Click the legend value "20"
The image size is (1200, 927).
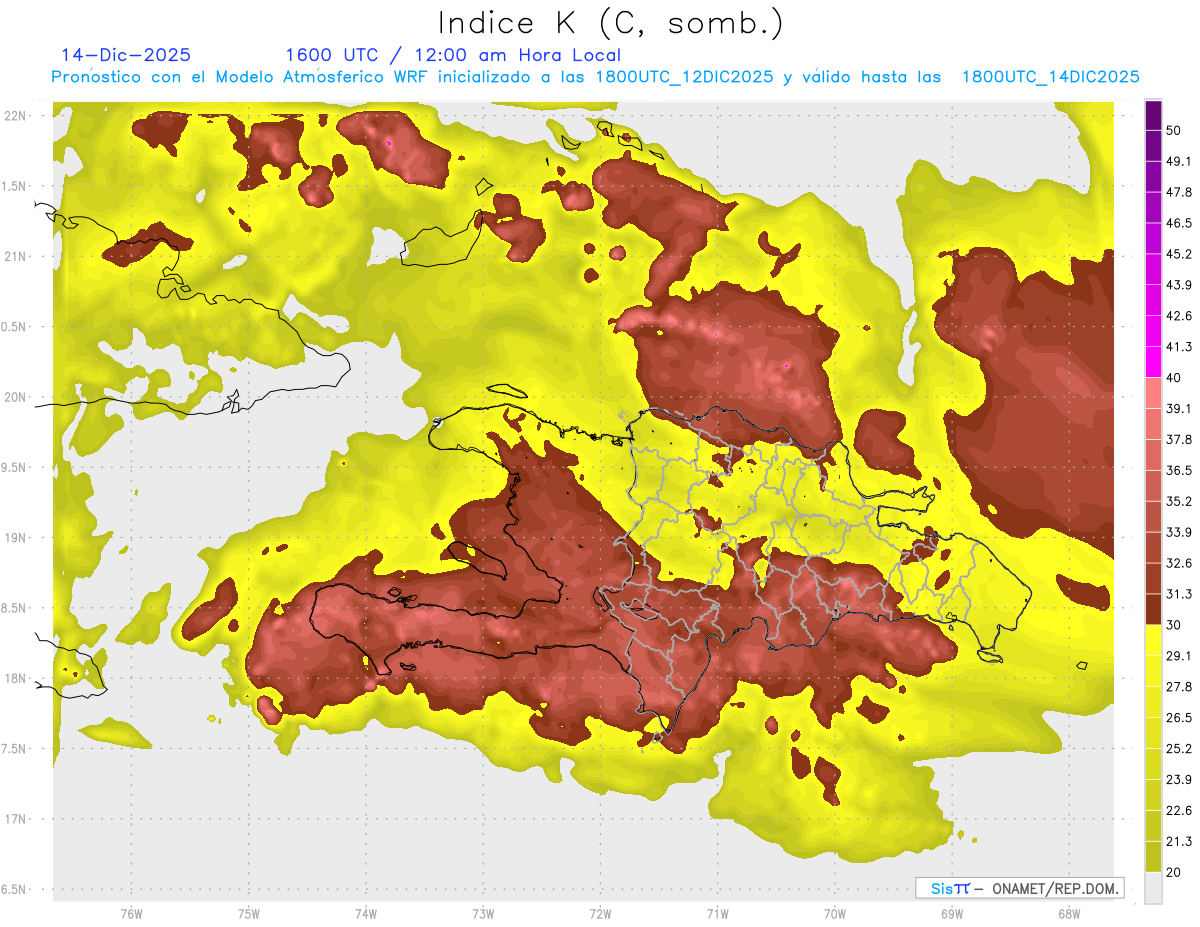click(x=1174, y=872)
